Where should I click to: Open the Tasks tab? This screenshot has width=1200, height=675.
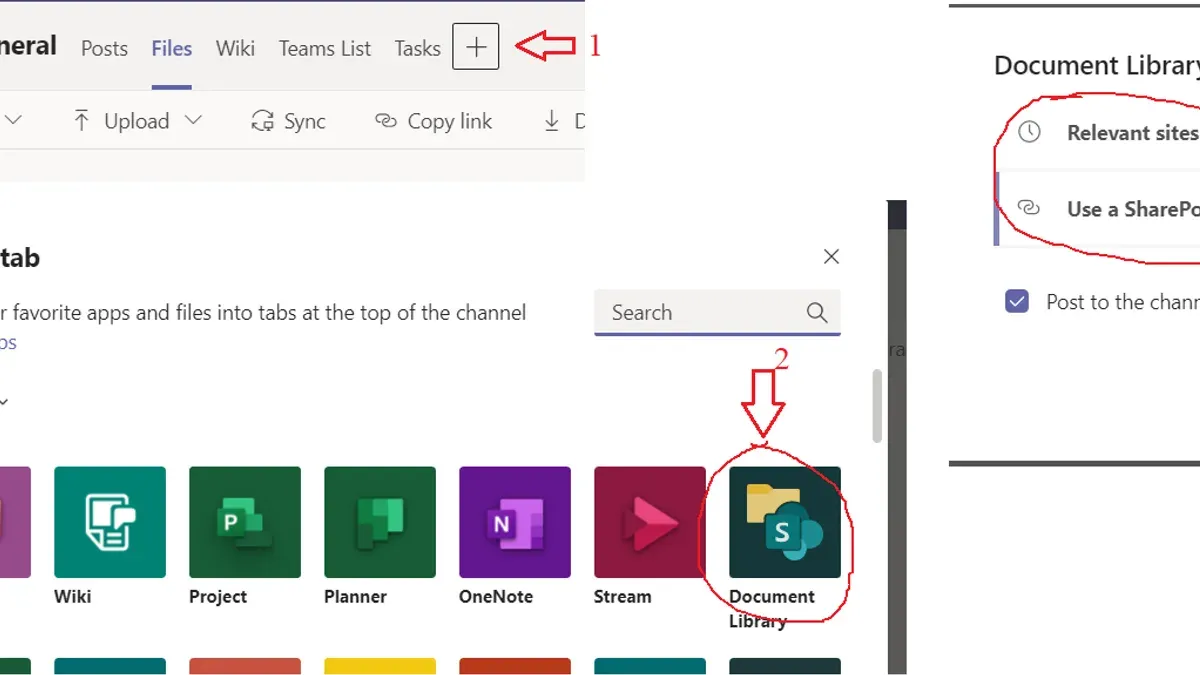tap(417, 48)
